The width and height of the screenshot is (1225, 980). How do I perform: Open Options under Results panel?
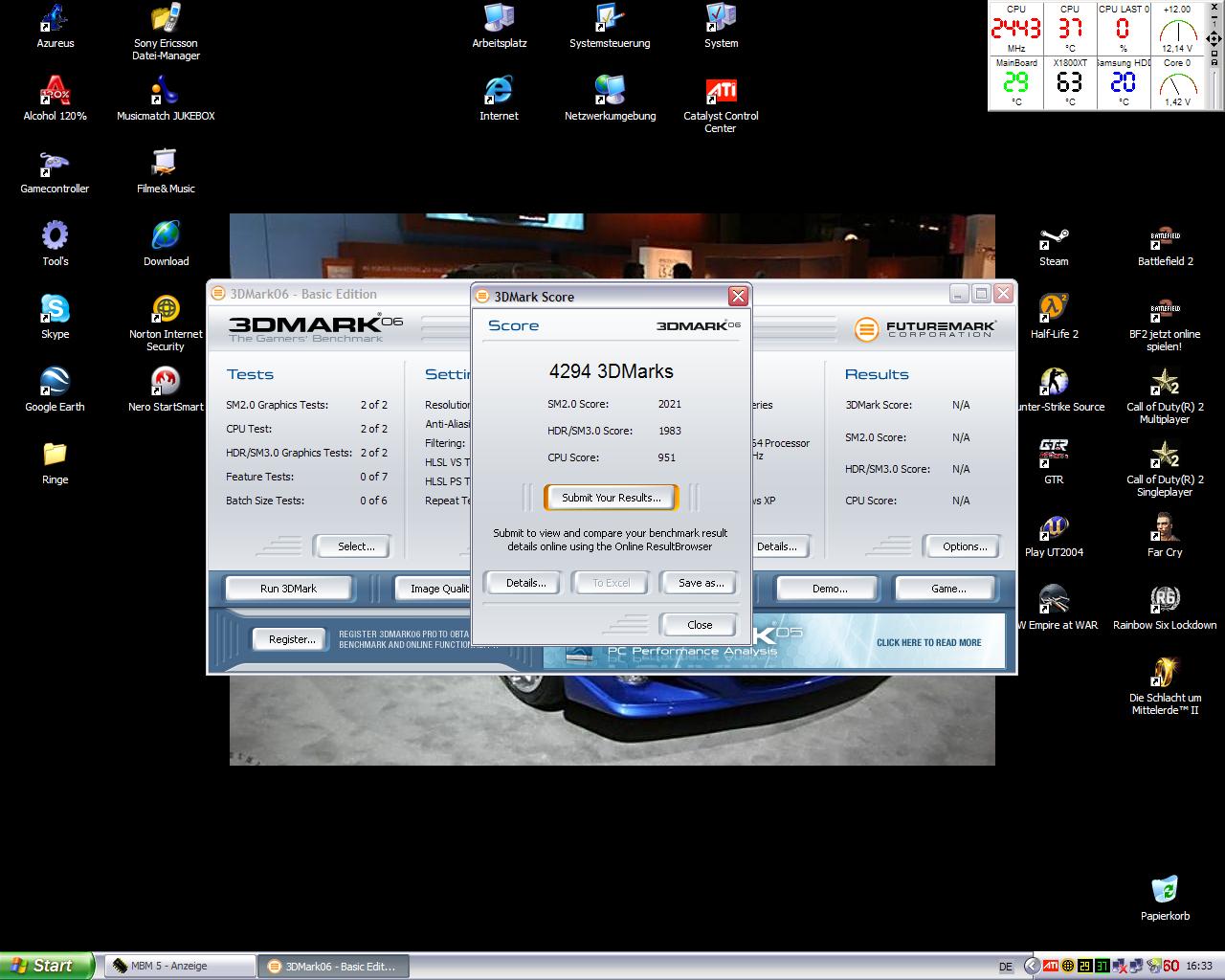pos(964,546)
